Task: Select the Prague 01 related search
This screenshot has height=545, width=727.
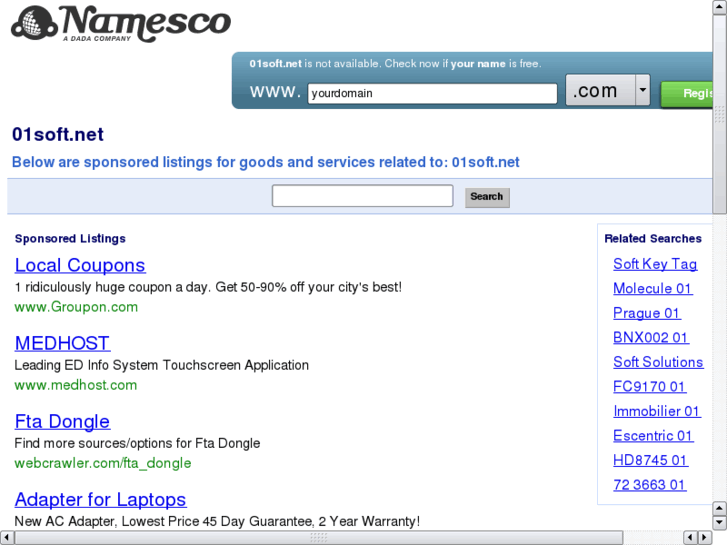Action: (646, 313)
